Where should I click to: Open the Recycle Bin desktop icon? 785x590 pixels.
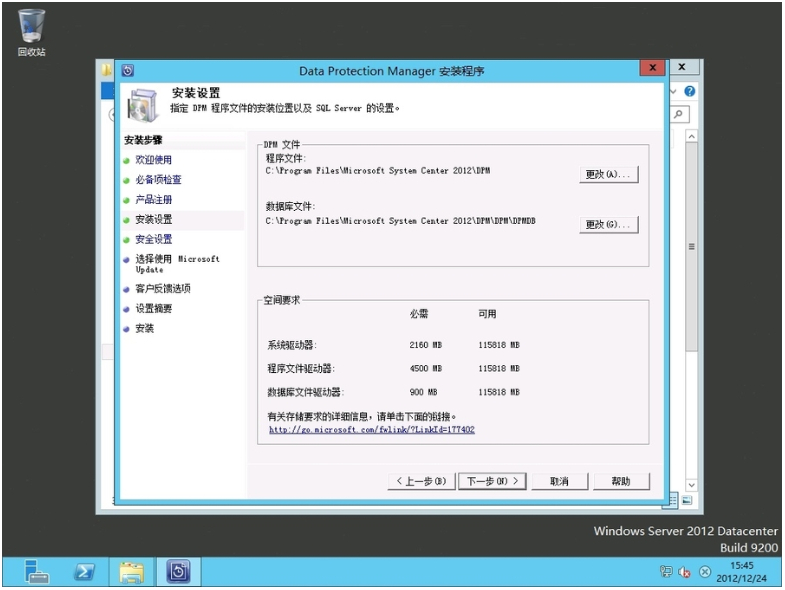[32, 32]
